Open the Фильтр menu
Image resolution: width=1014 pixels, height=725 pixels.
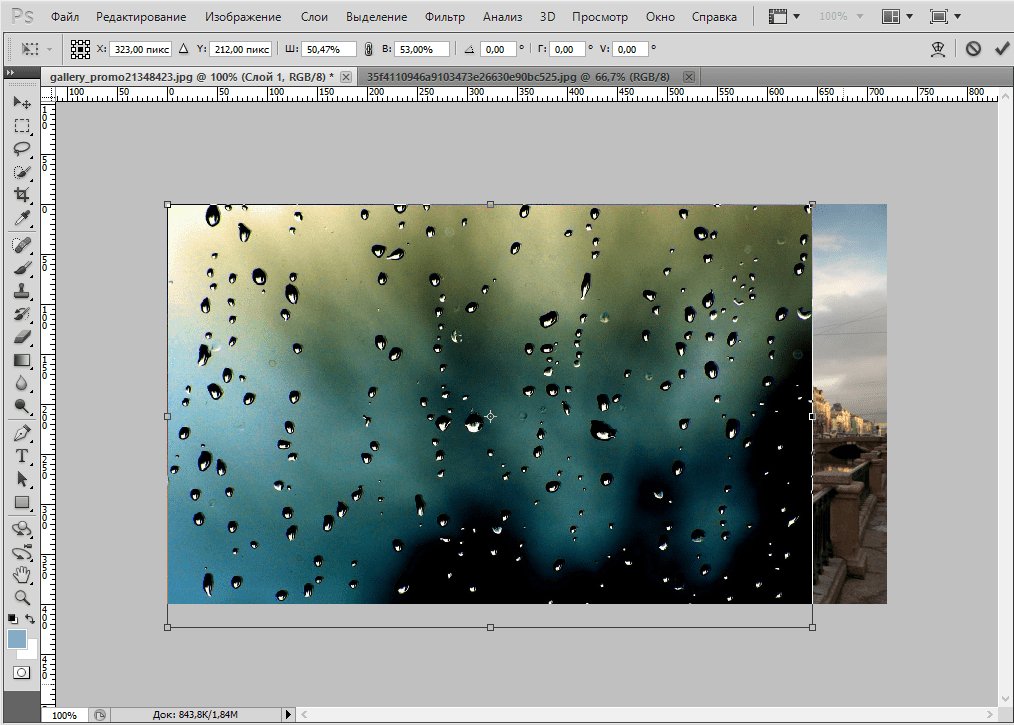coord(444,17)
